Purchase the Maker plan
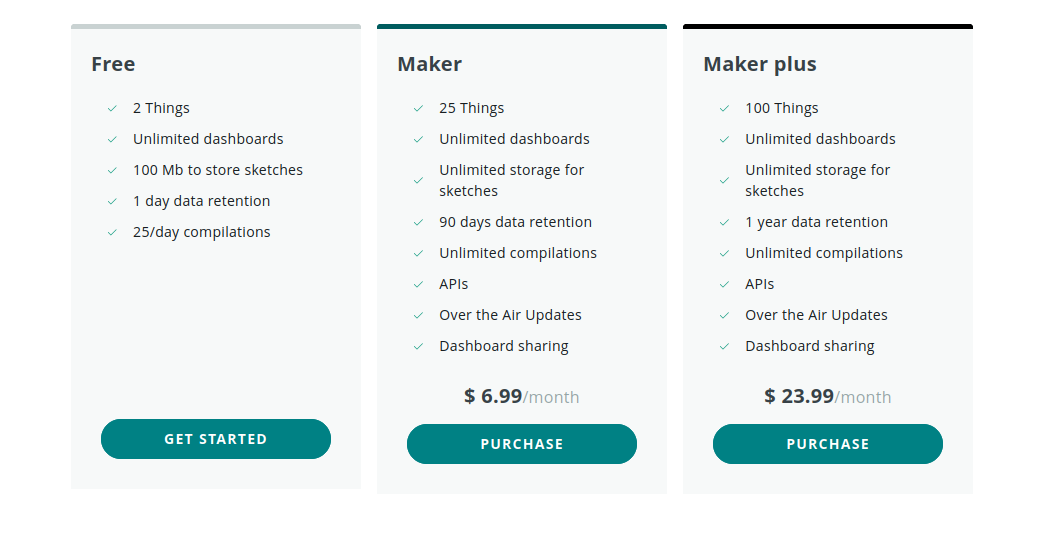 click(522, 444)
